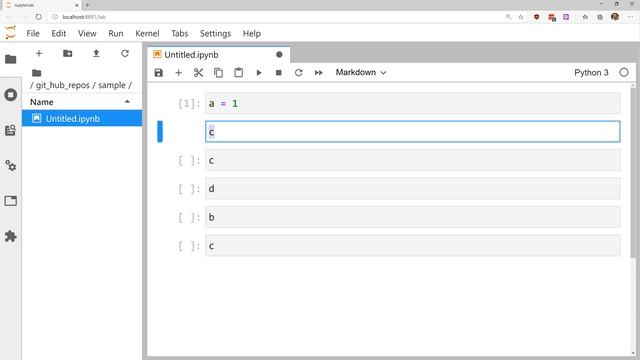Open the File menu
Viewport: 640px width, 360px height.
point(33,33)
